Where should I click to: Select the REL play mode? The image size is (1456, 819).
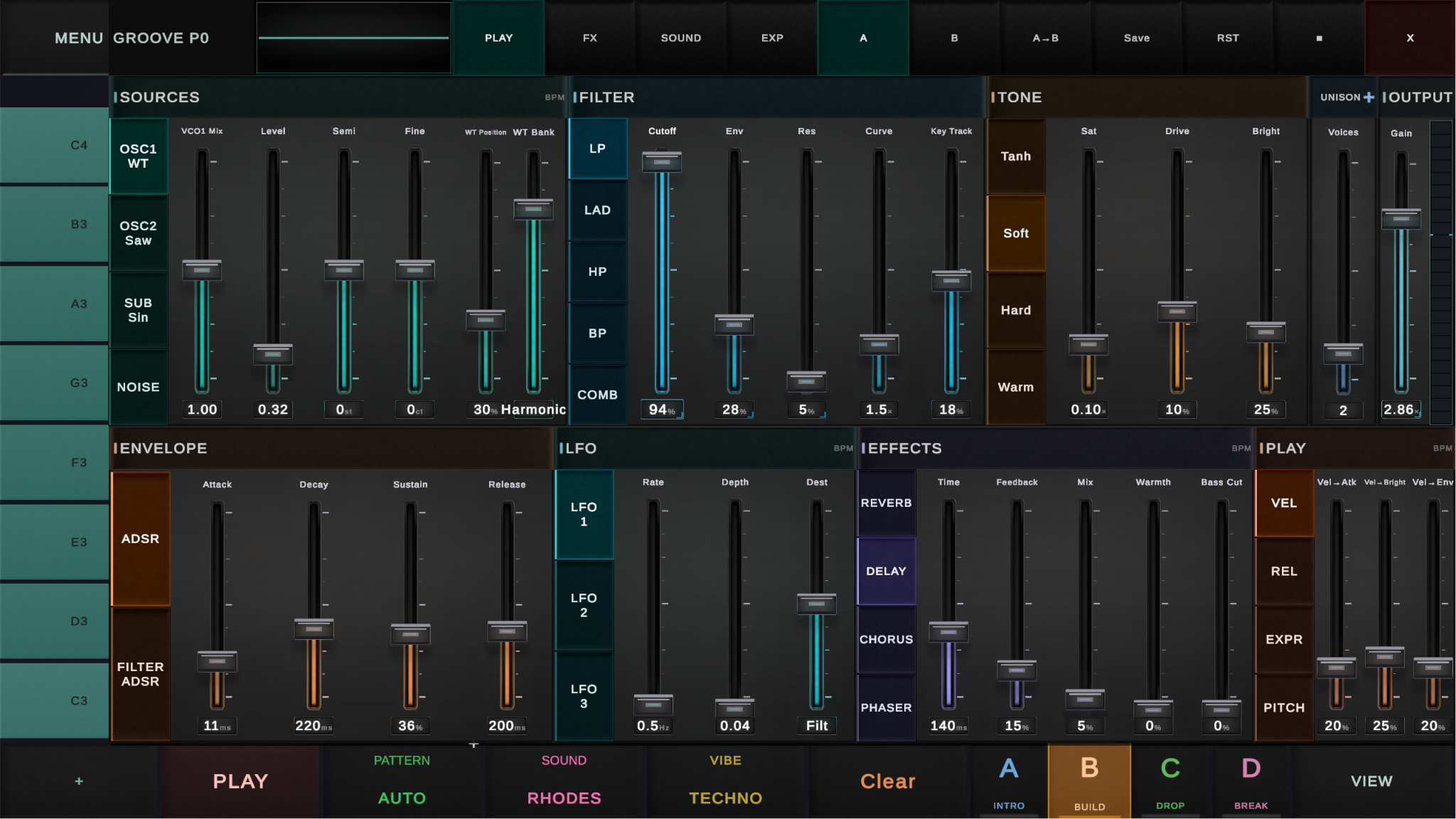1284,571
